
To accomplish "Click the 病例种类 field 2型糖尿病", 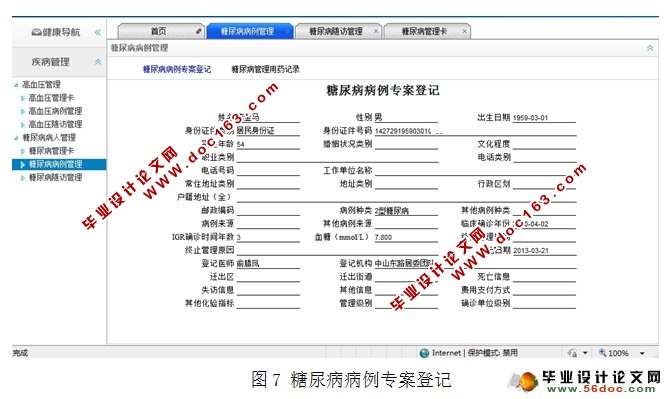I will pos(406,210).
